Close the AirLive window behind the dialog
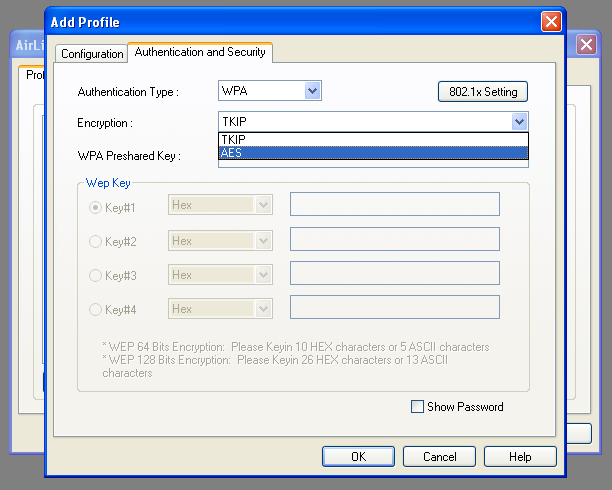The width and height of the screenshot is (612, 490). tap(586, 45)
